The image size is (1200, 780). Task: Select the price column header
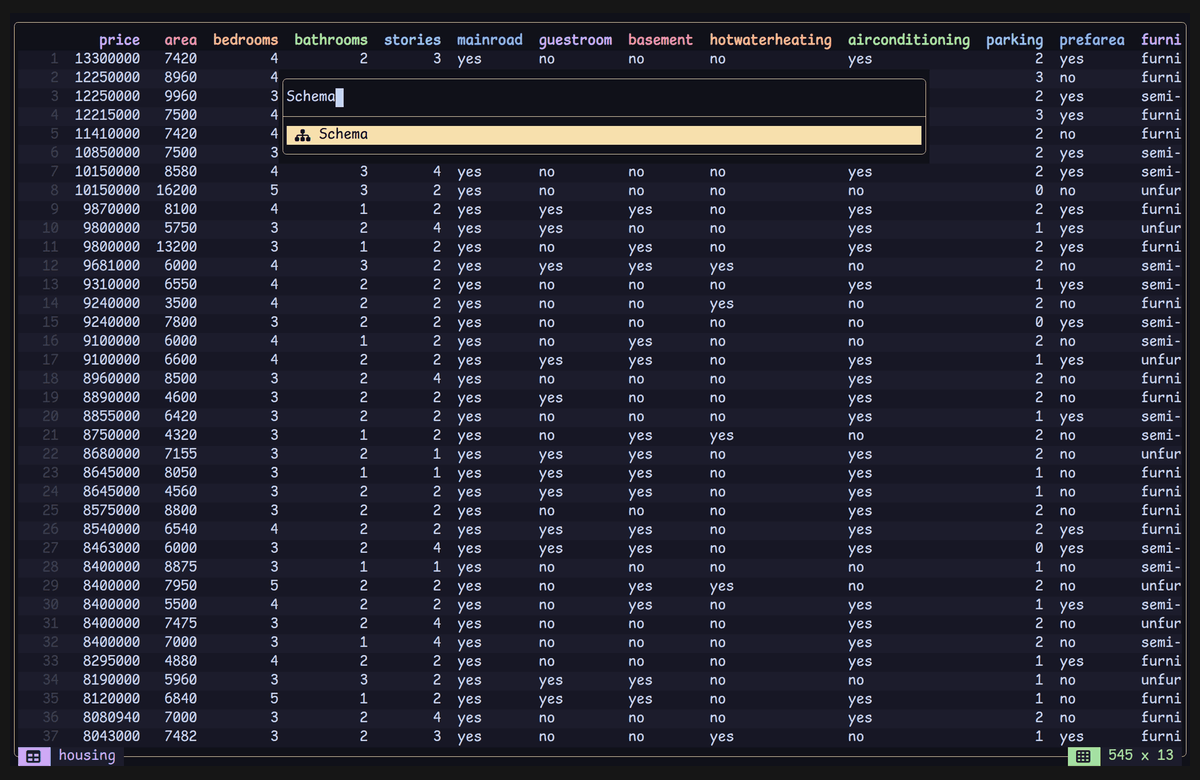120,40
